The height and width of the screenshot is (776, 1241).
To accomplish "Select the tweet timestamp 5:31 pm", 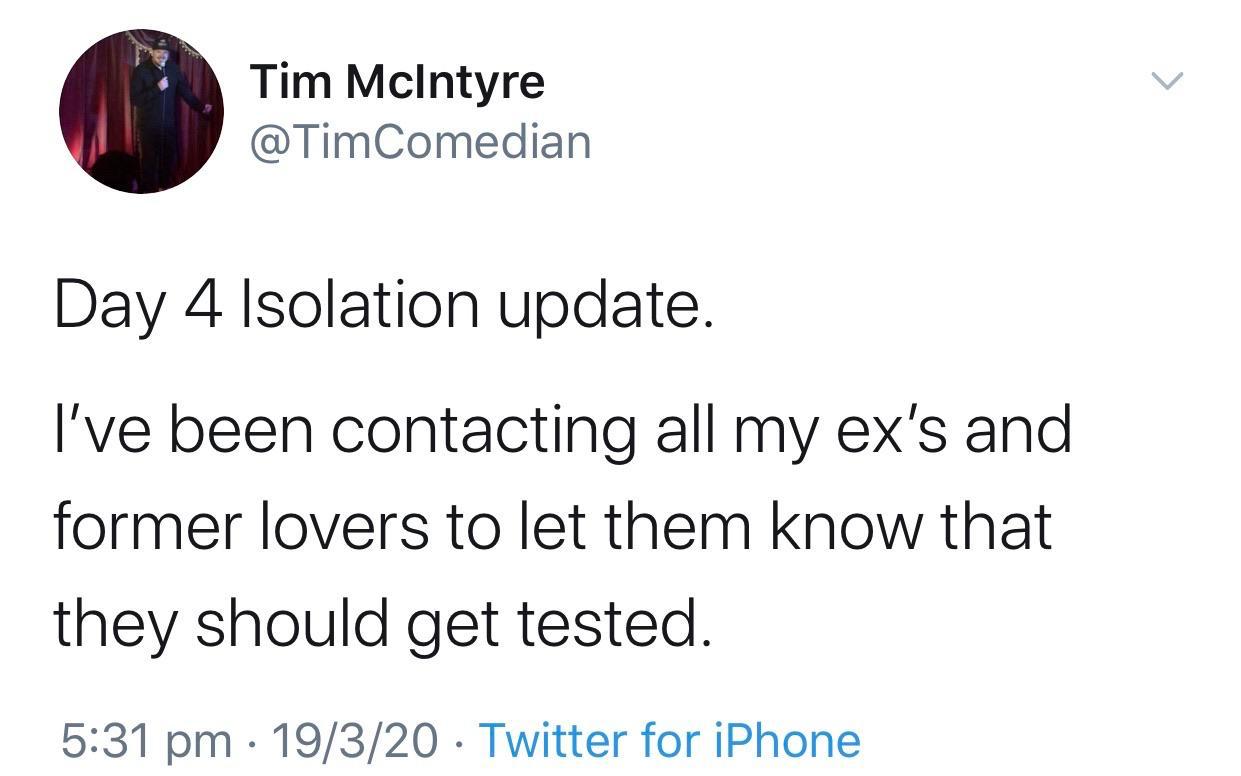I will 150,738.
